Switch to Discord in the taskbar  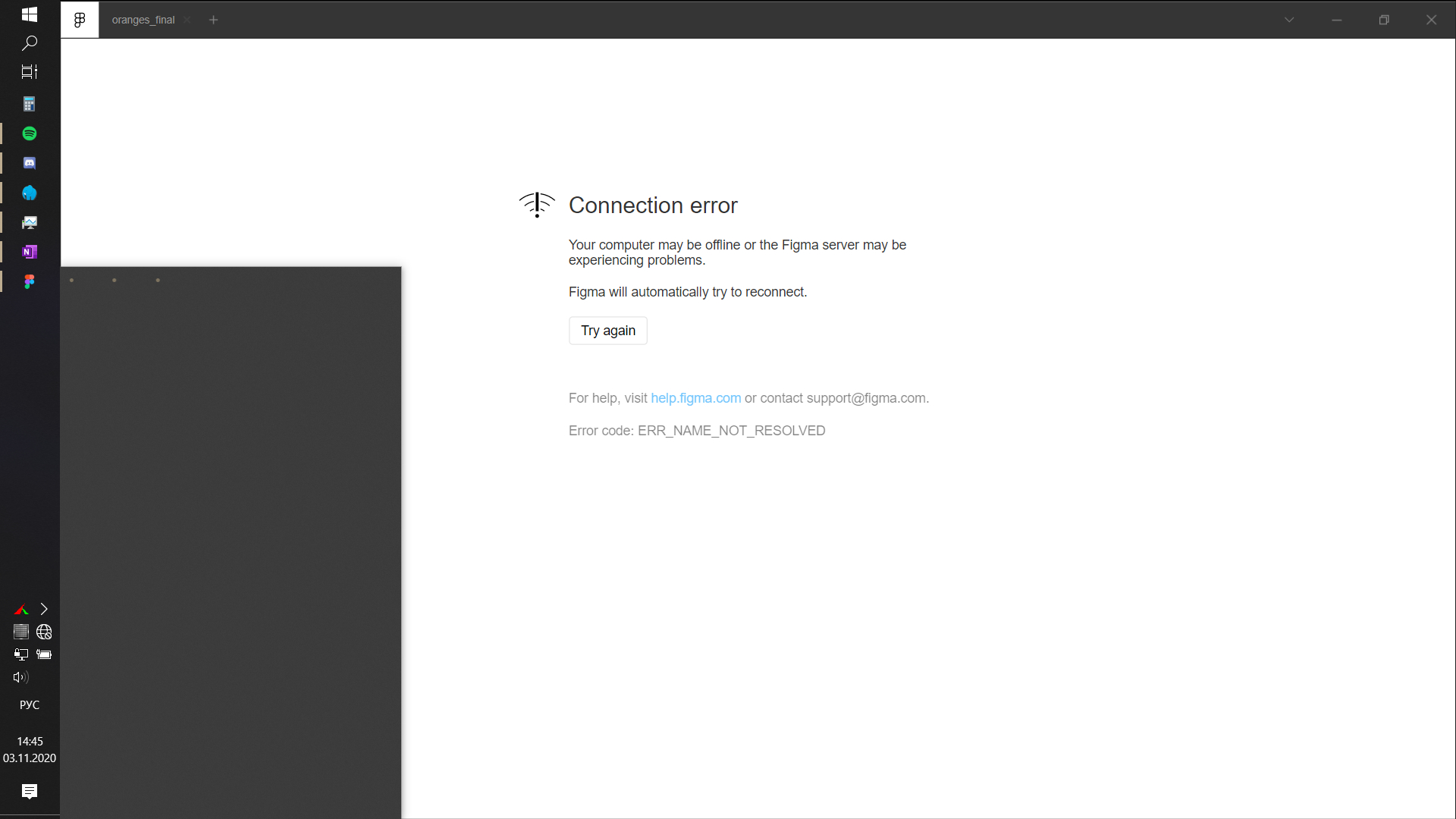point(30,163)
